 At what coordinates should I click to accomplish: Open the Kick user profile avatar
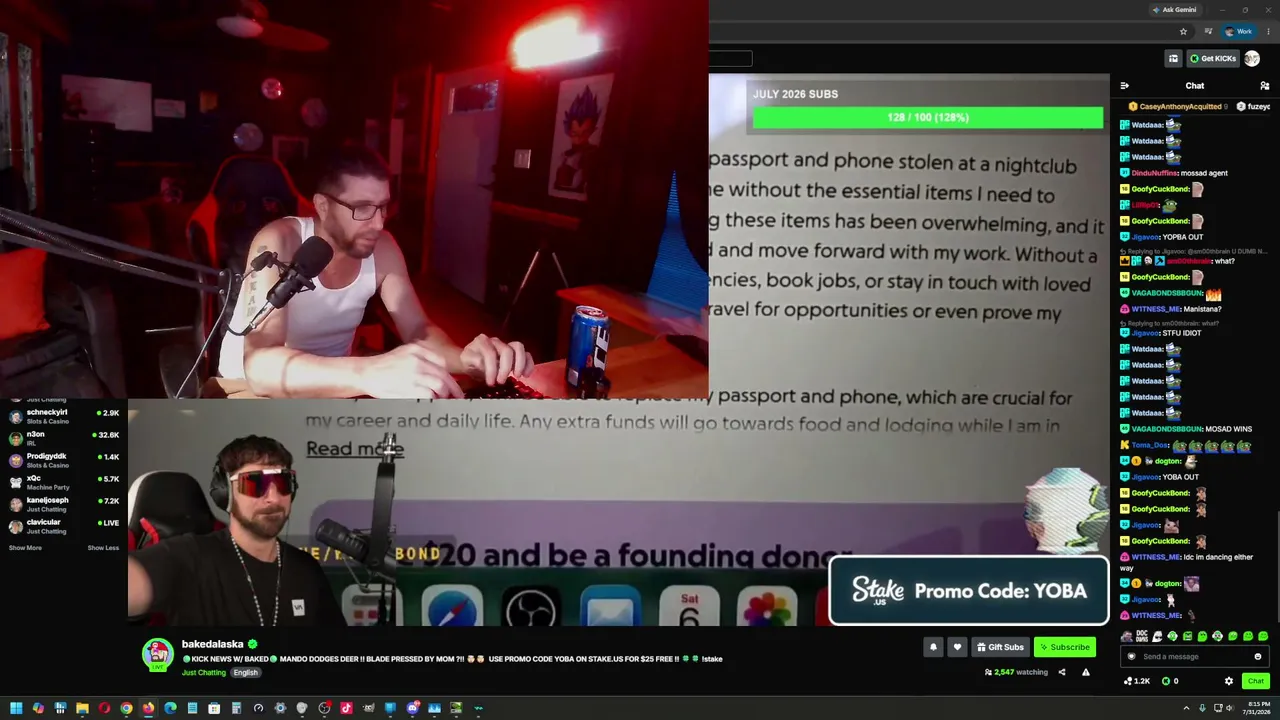tap(1252, 59)
